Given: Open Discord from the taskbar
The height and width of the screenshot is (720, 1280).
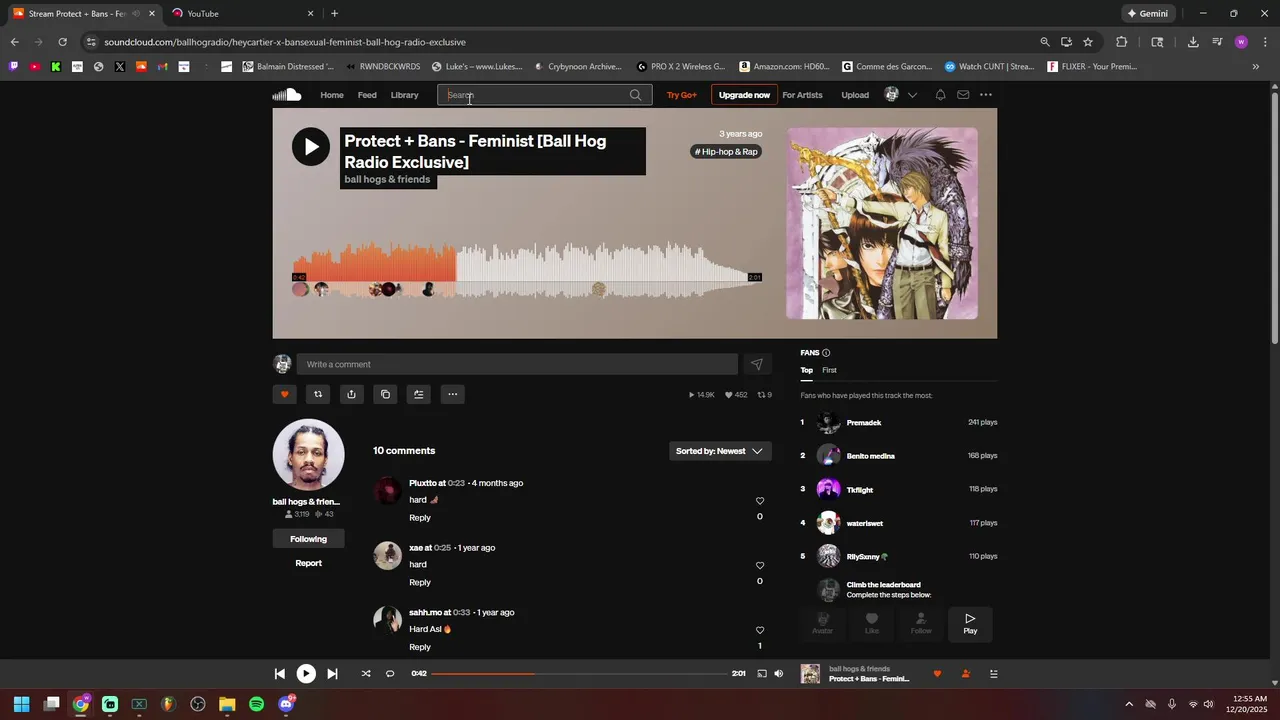Looking at the screenshot, I should (x=286, y=704).
